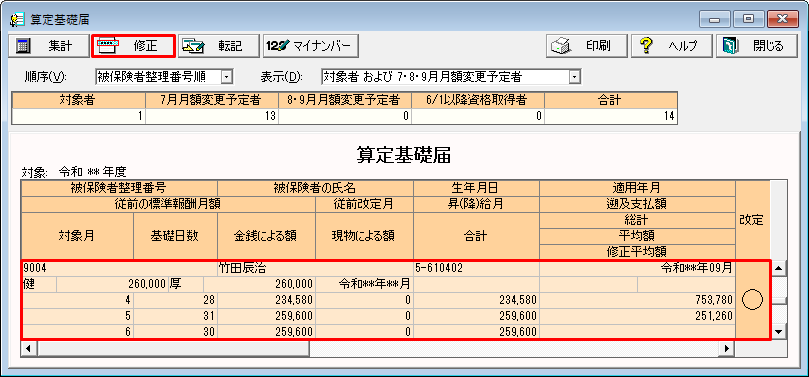809x377 pixels.
Task: Select the 基礎日数 30 cell
Action: (175, 332)
